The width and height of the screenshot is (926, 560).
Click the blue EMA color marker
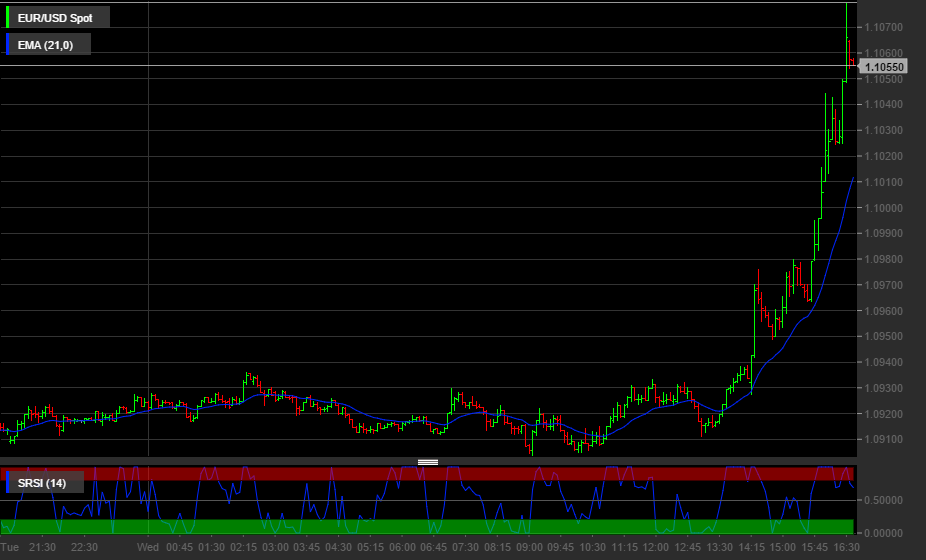(x=8, y=44)
